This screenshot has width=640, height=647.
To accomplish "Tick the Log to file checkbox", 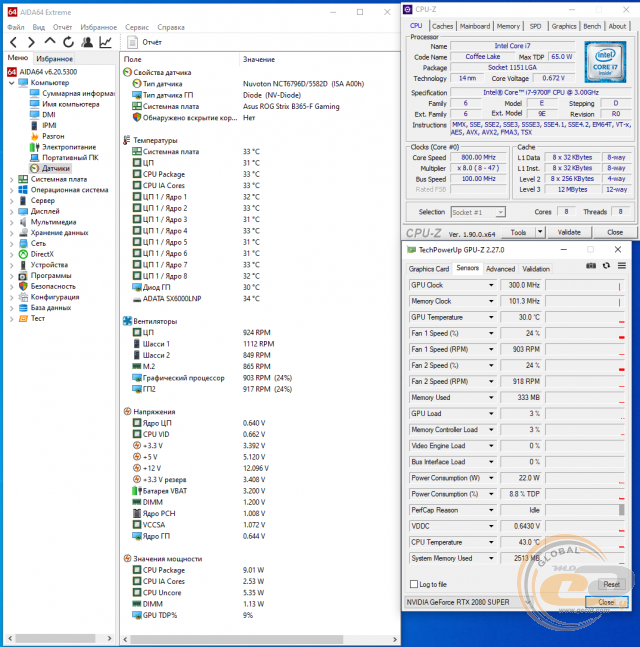I will click(x=414, y=584).
